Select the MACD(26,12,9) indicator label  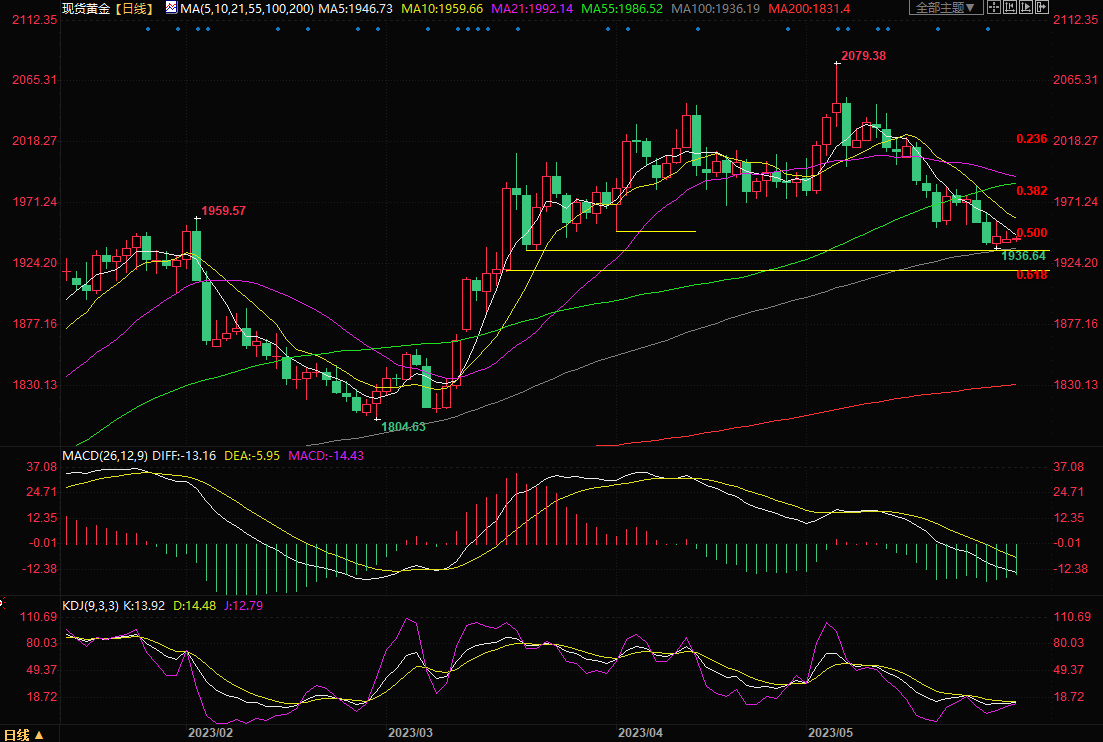click(x=105, y=456)
